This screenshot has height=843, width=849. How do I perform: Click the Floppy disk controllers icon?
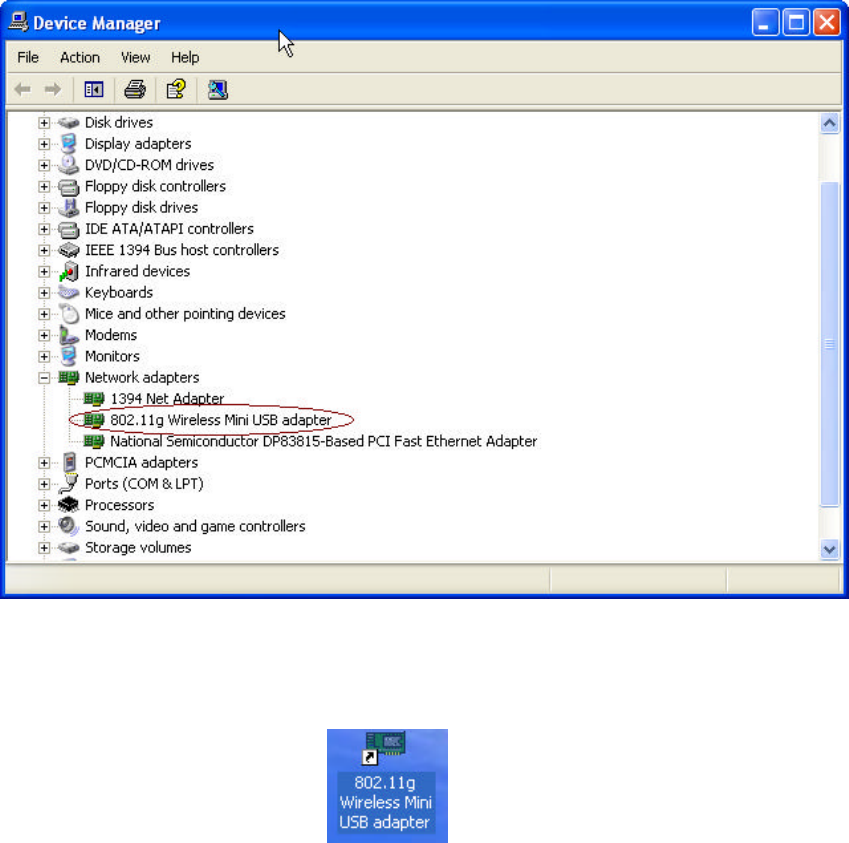point(69,187)
